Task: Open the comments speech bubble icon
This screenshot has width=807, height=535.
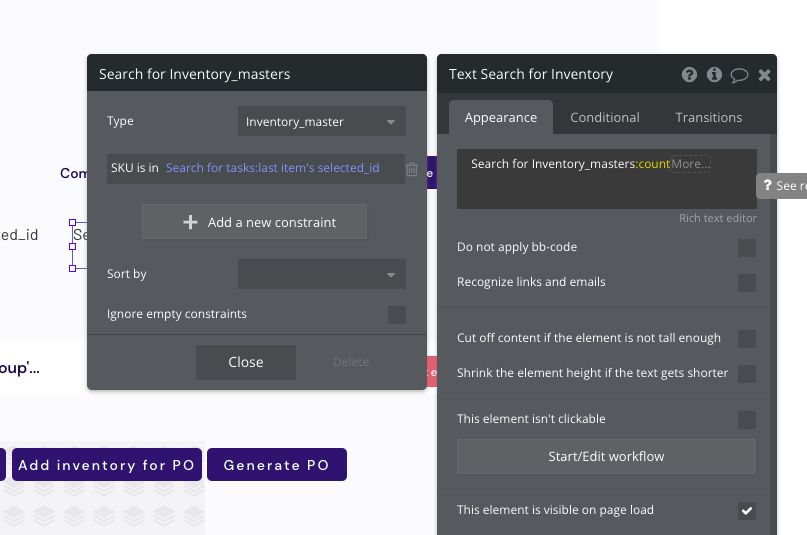Action: tap(739, 74)
